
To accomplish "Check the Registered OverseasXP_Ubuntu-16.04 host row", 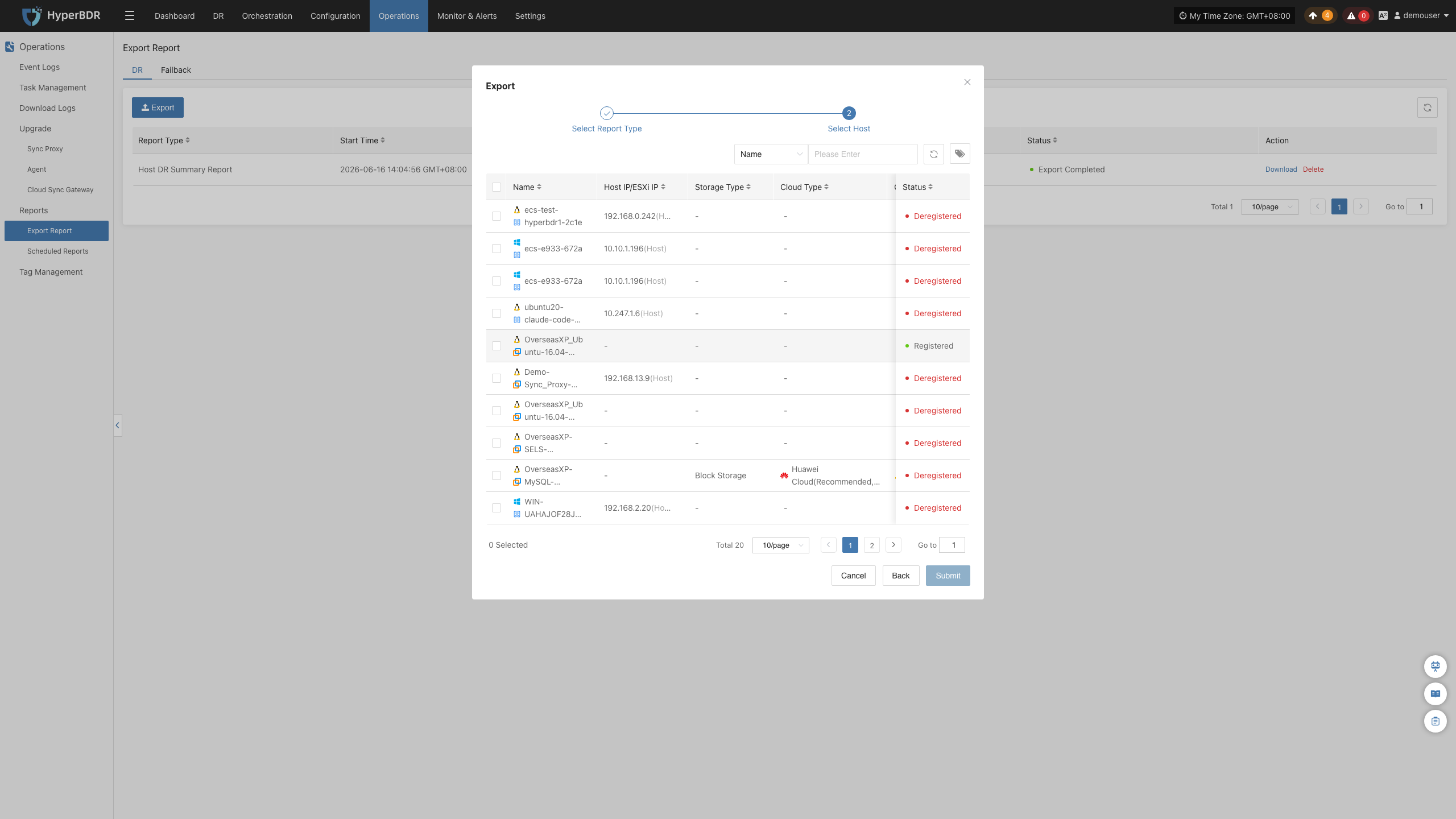I will [497, 346].
